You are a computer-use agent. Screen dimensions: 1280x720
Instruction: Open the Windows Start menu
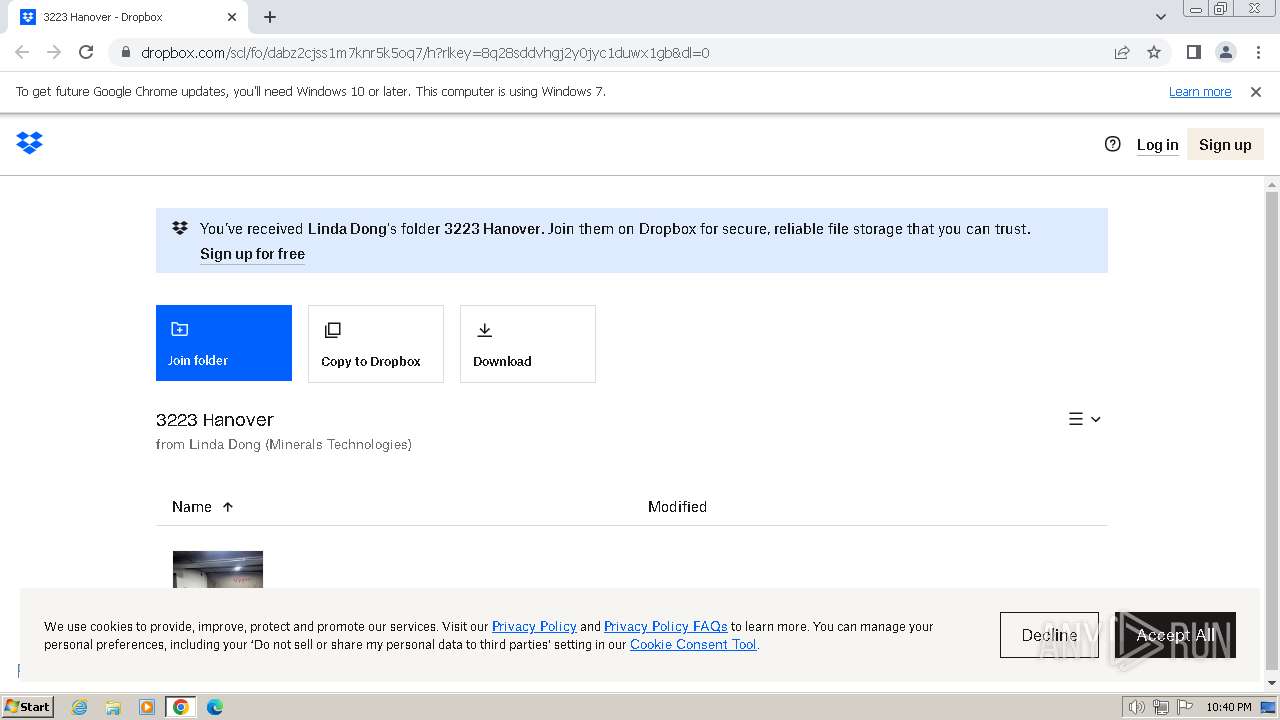pyautogui.click(x=28, y=706)
